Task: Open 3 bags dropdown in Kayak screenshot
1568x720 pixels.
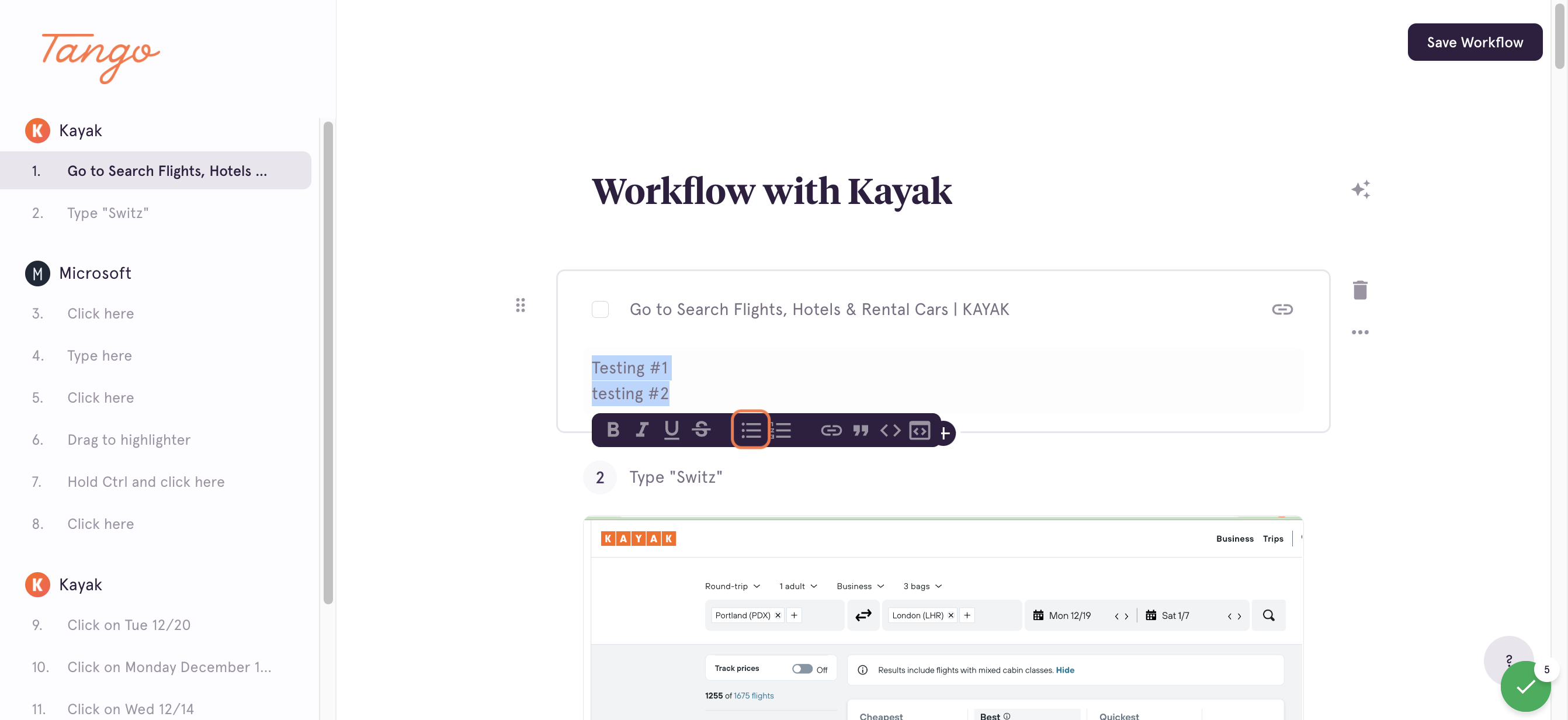Action: click(922, 586)
